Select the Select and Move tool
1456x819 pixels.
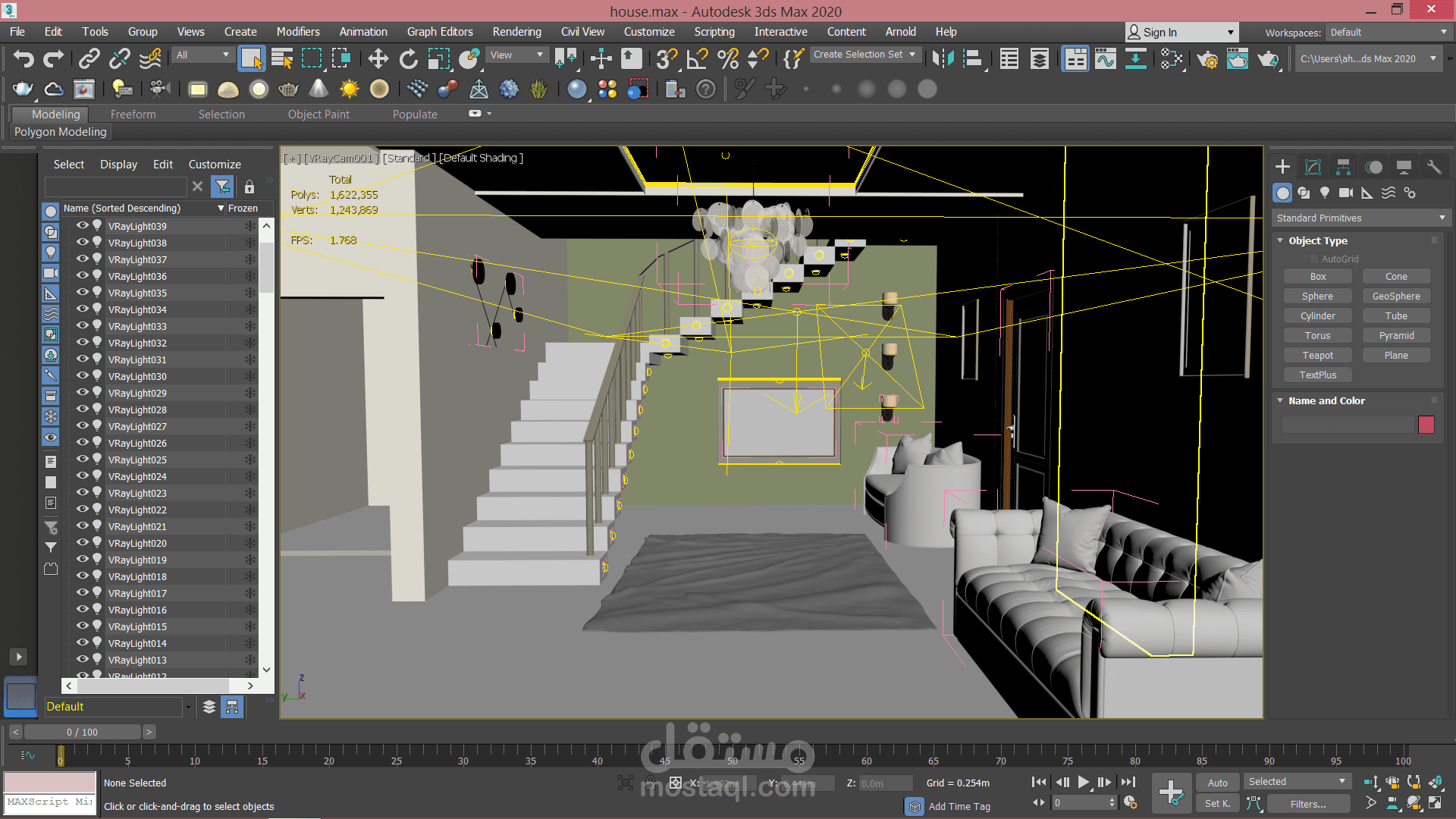pos(378,58)
